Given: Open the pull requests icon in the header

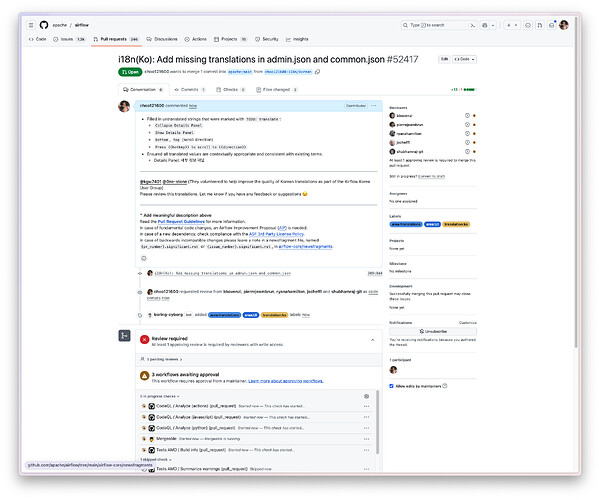Looking at the screenshot, I should pyautogui.click(x=539, y=25).
